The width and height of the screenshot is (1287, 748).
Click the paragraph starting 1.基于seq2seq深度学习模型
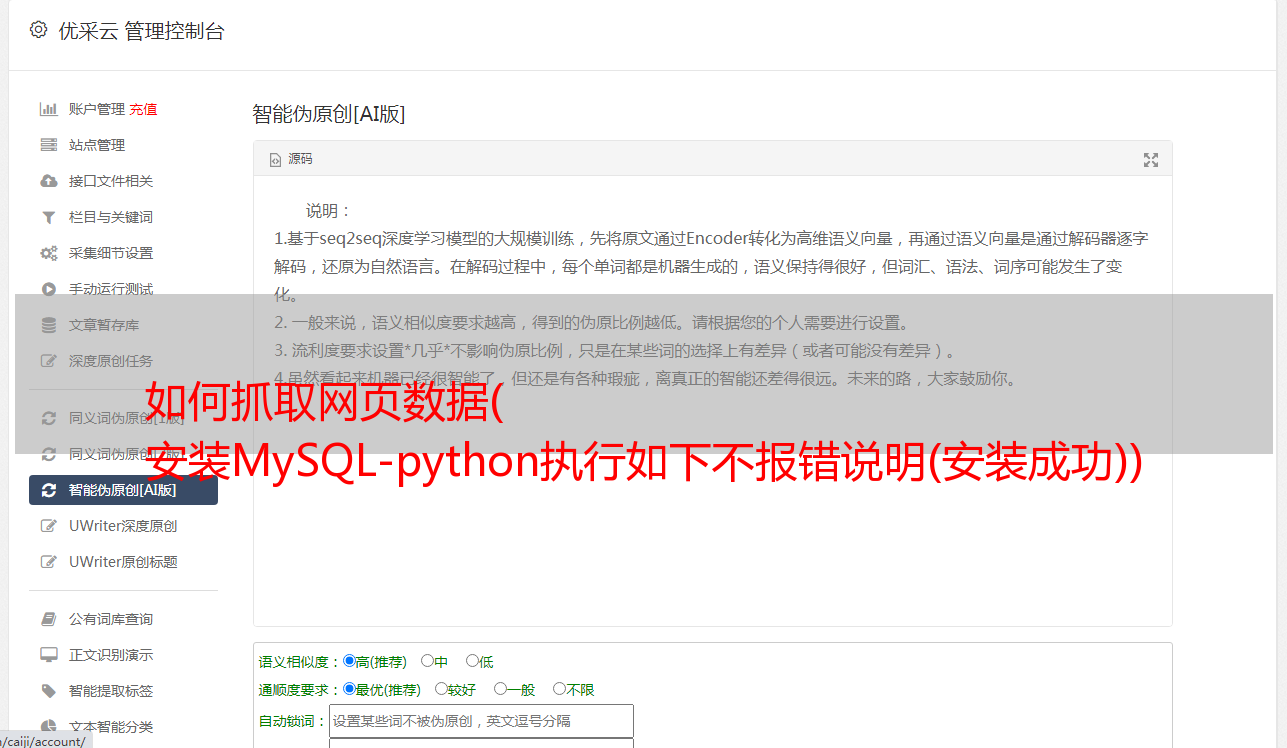pos(711,267)
